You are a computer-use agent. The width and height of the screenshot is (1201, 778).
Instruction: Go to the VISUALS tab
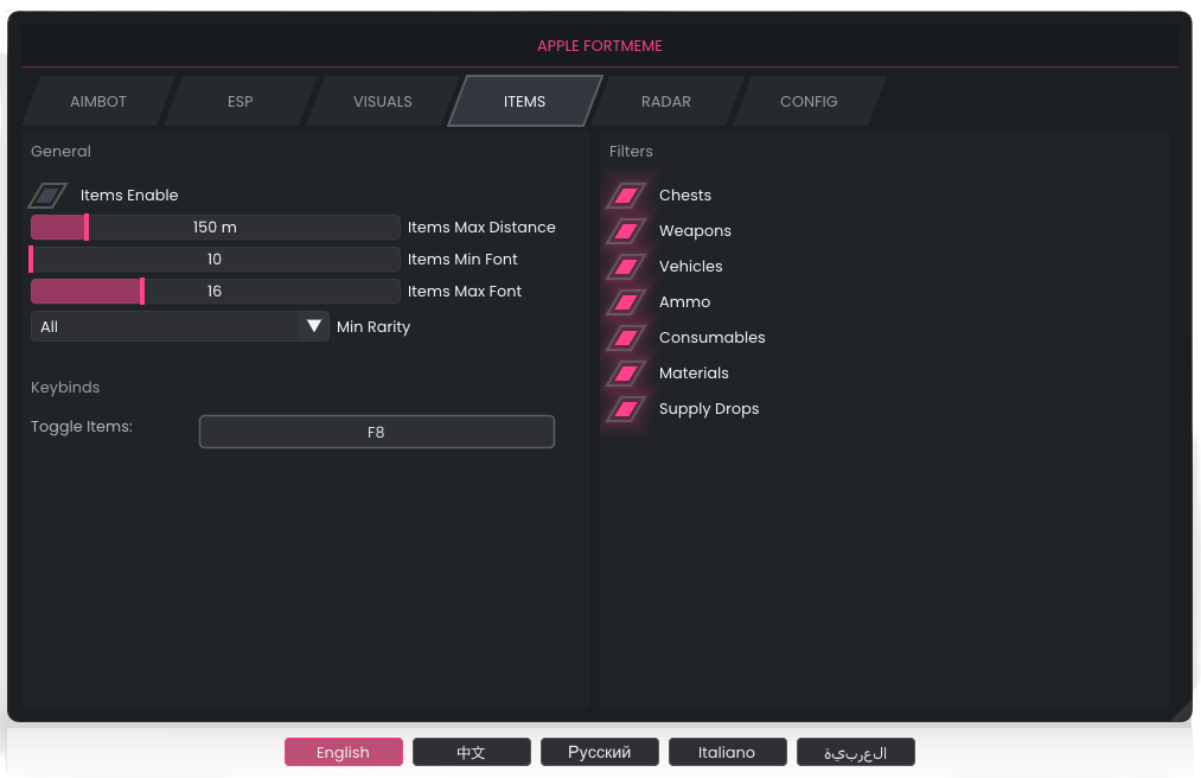382,102
